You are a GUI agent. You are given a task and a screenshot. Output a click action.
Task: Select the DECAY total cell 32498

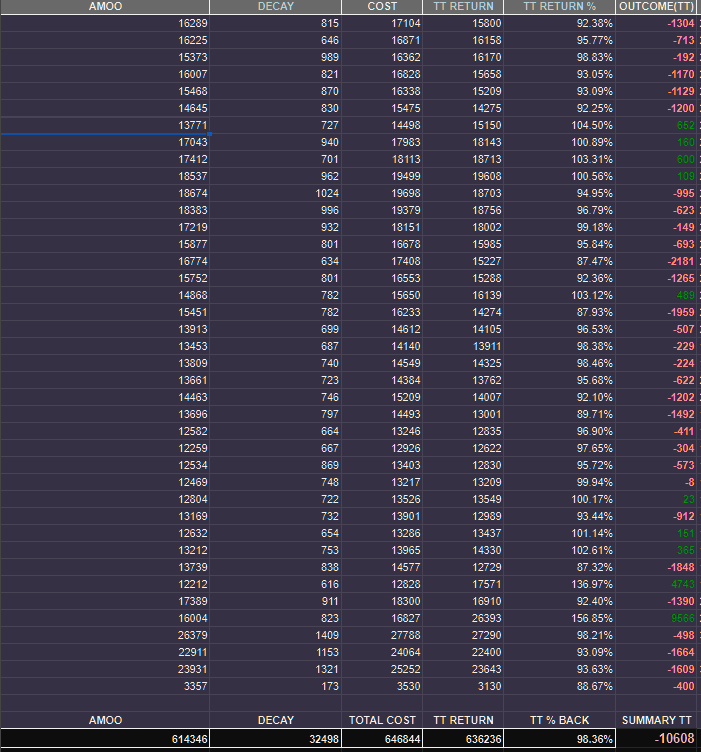pyautogui.click(x=275, y=739)
